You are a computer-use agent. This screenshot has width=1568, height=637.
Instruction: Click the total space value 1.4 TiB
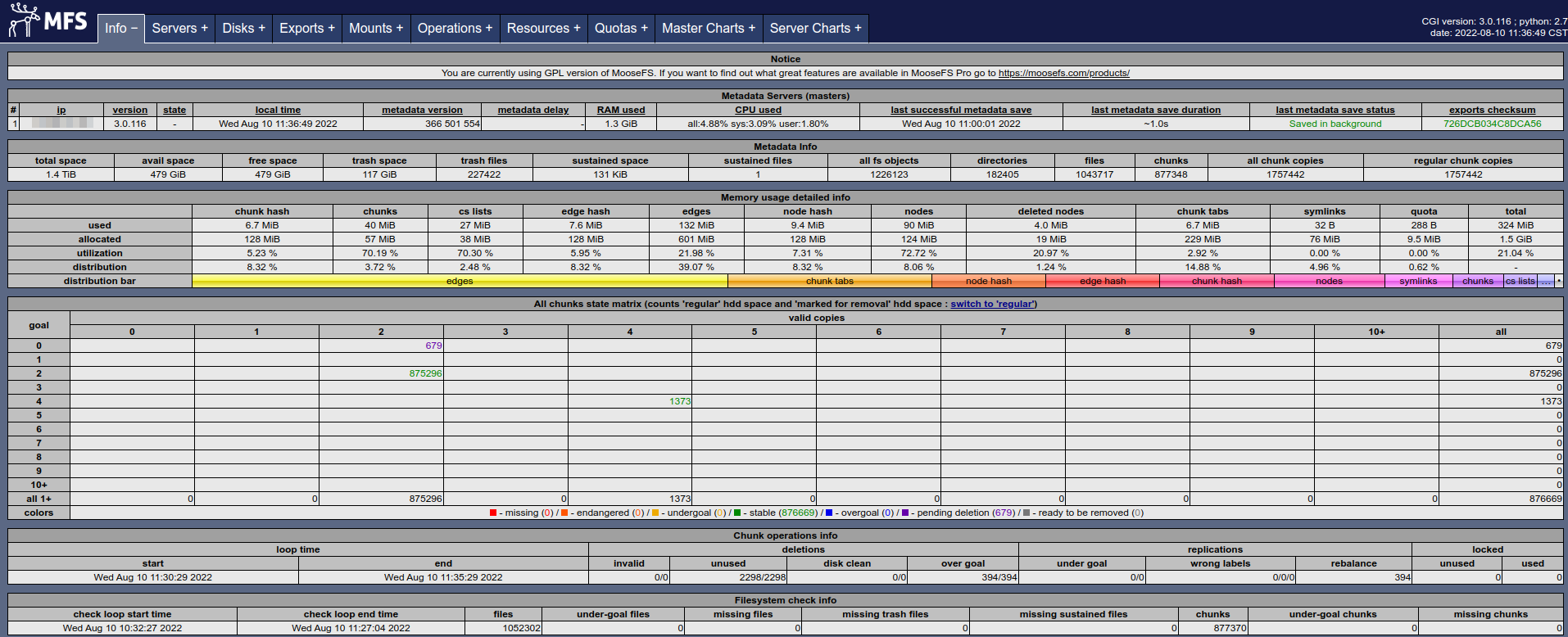[x=61, y=174]
